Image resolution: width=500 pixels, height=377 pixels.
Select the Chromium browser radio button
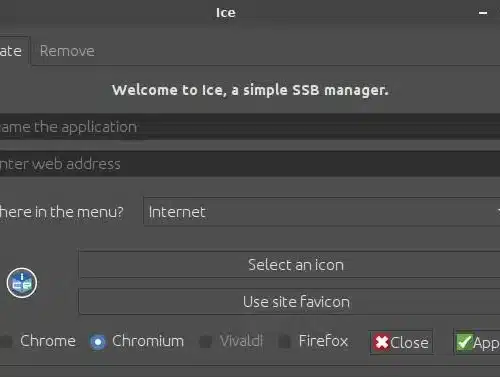98,342
